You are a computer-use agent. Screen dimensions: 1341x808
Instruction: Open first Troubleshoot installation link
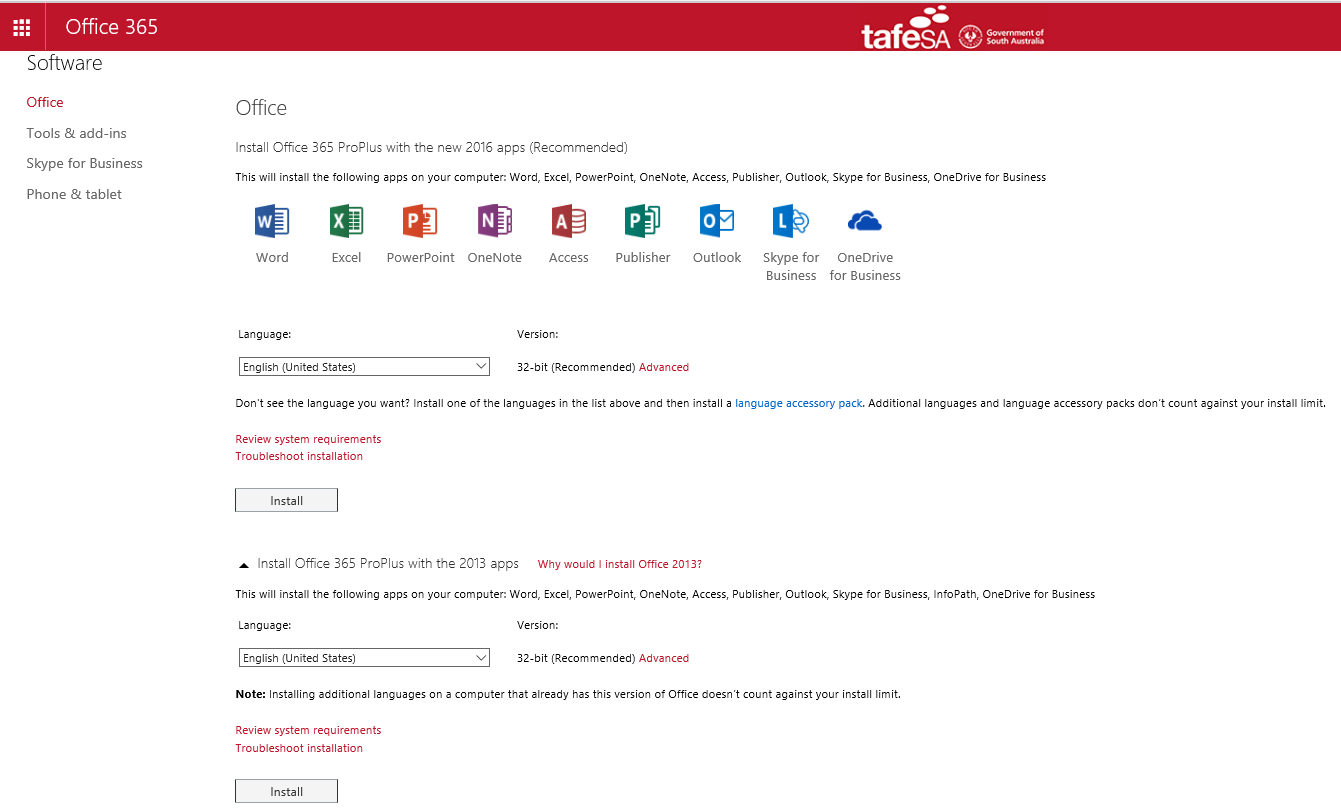coord(299,456)
